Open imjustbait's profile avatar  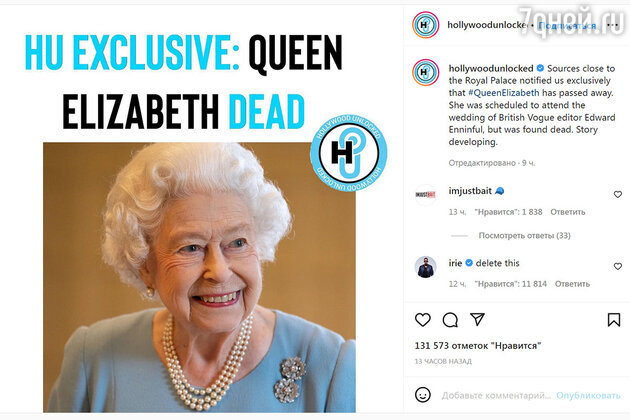(425, 195)
